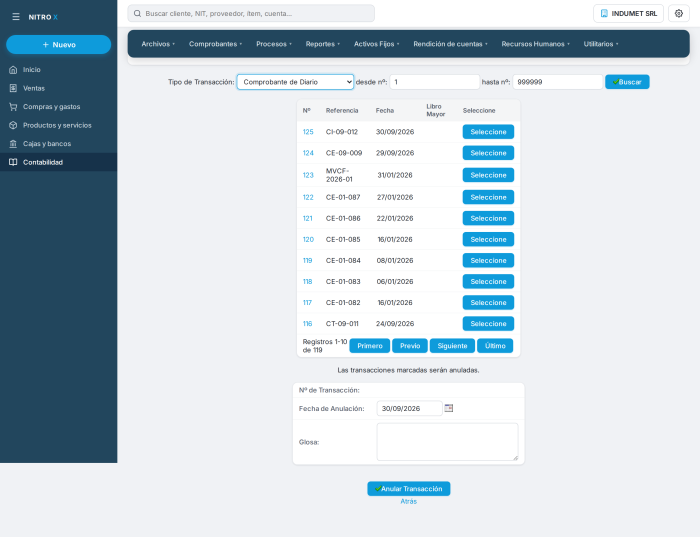Select transaction CE-09-009
This screenshot has width=700, height=537.
point(488,153)
